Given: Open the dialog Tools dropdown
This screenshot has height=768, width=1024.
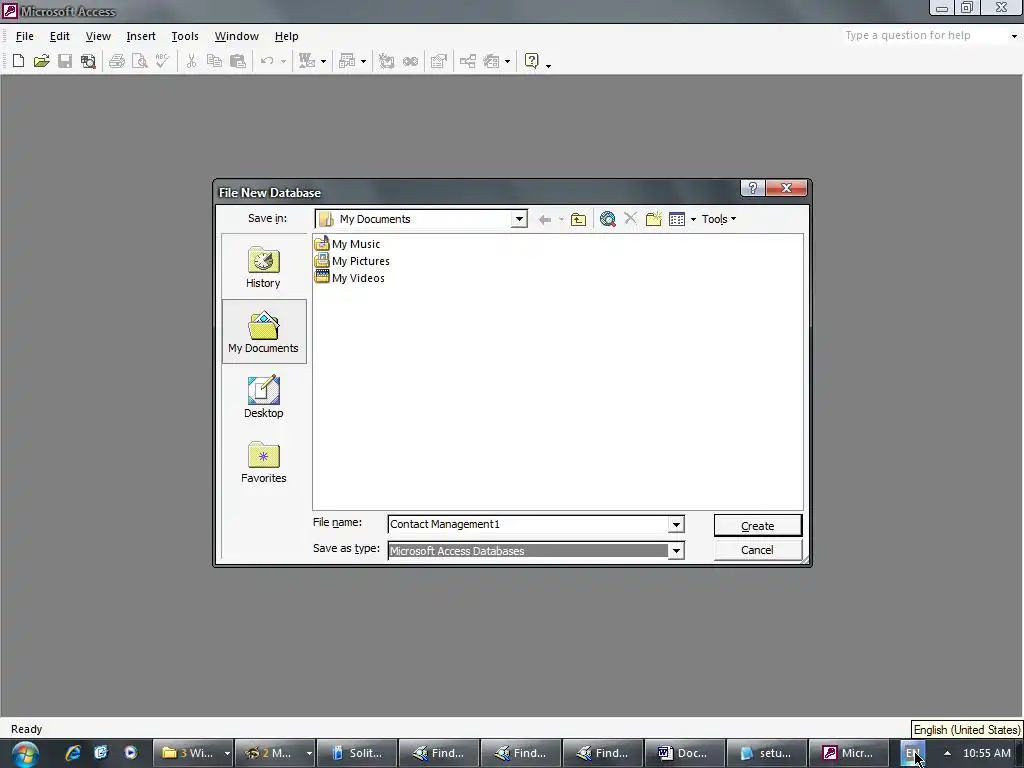Looking at the screenshot, I should click(718, 219).
